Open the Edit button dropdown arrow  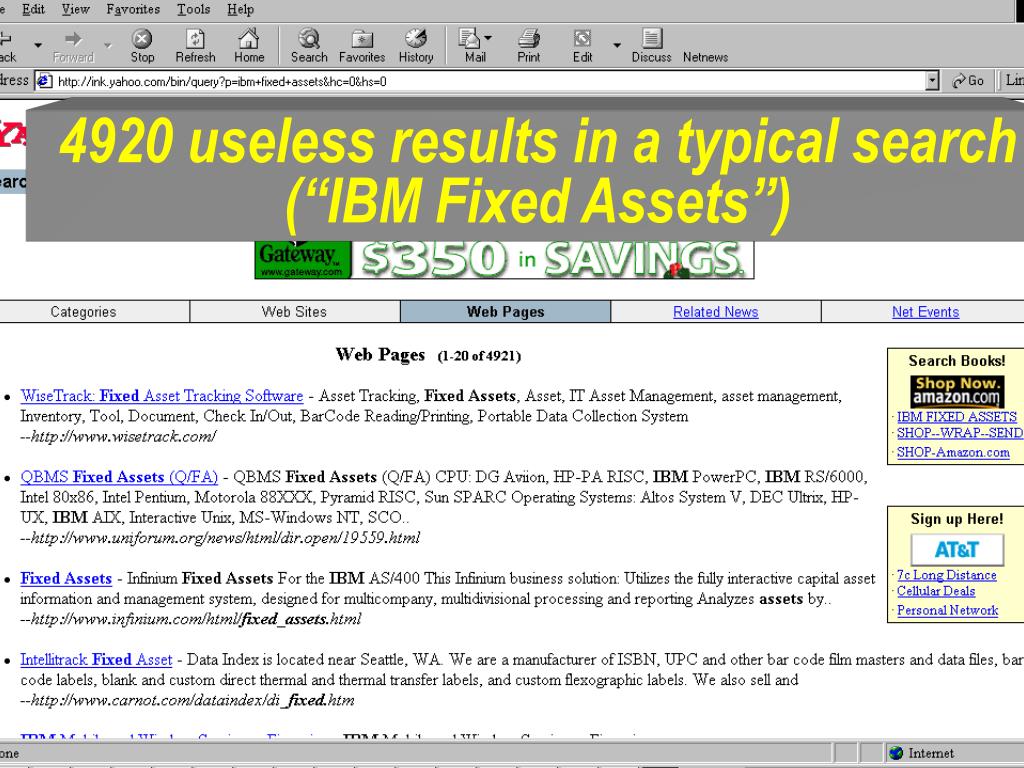(x=616, y=45)
